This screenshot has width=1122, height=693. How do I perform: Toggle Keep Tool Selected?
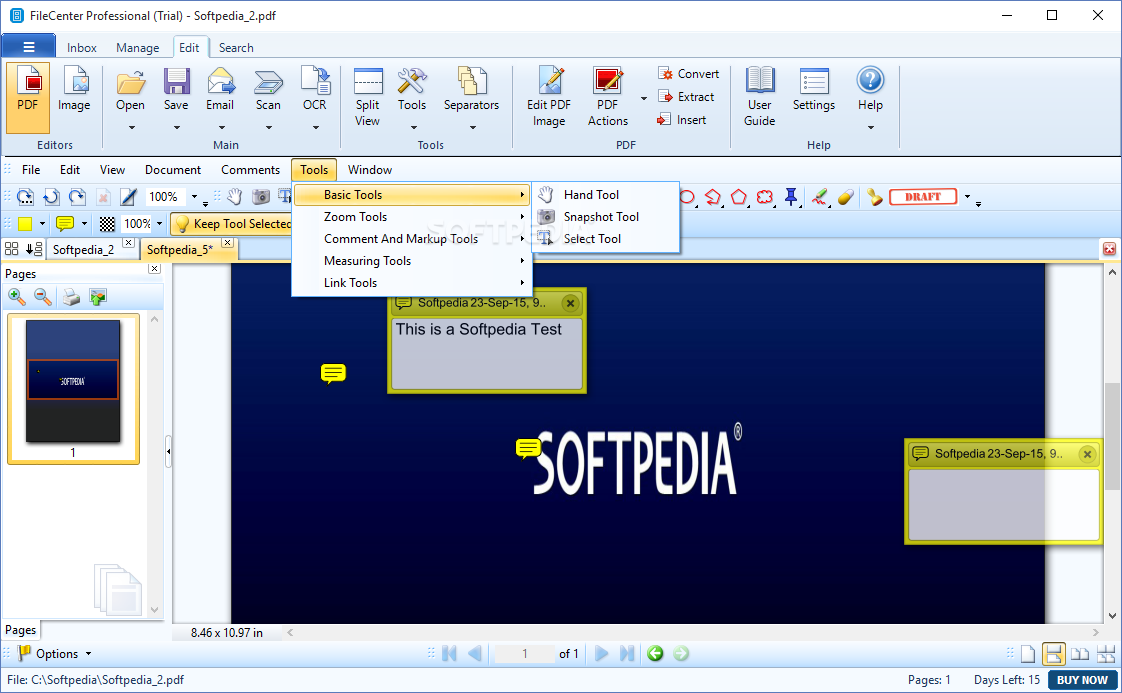coord(233,224)
